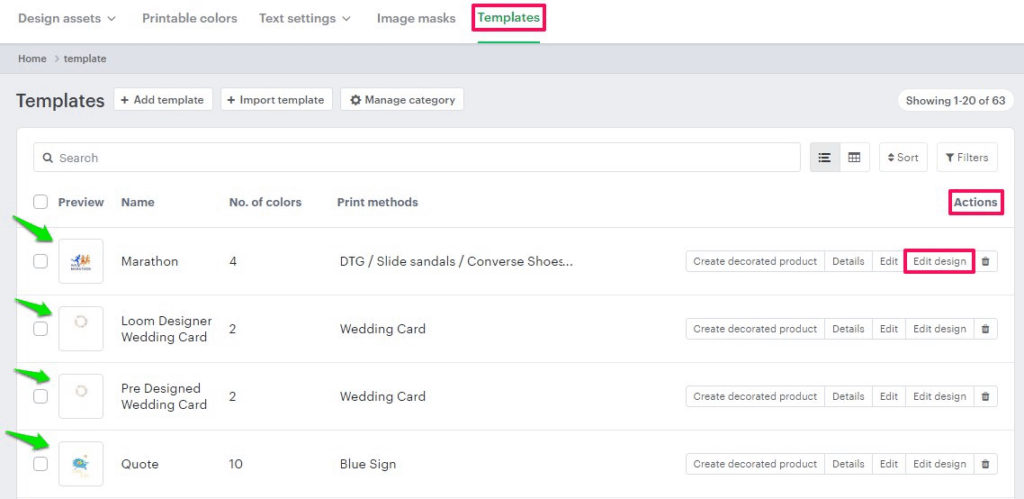Tick the checkbox for Marathon template
Viewport: 1024px width, 499px height.
(40, 262)
